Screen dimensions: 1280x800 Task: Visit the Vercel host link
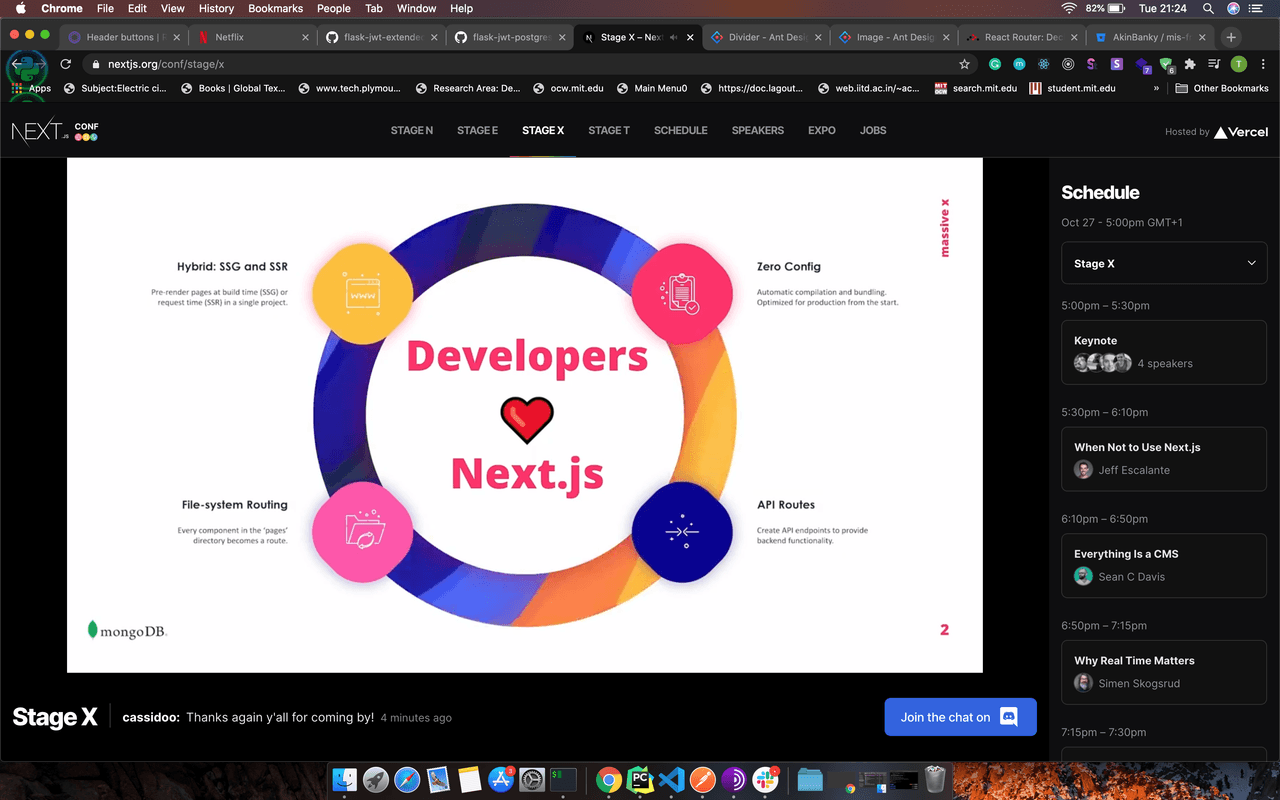pos(1241,132)
